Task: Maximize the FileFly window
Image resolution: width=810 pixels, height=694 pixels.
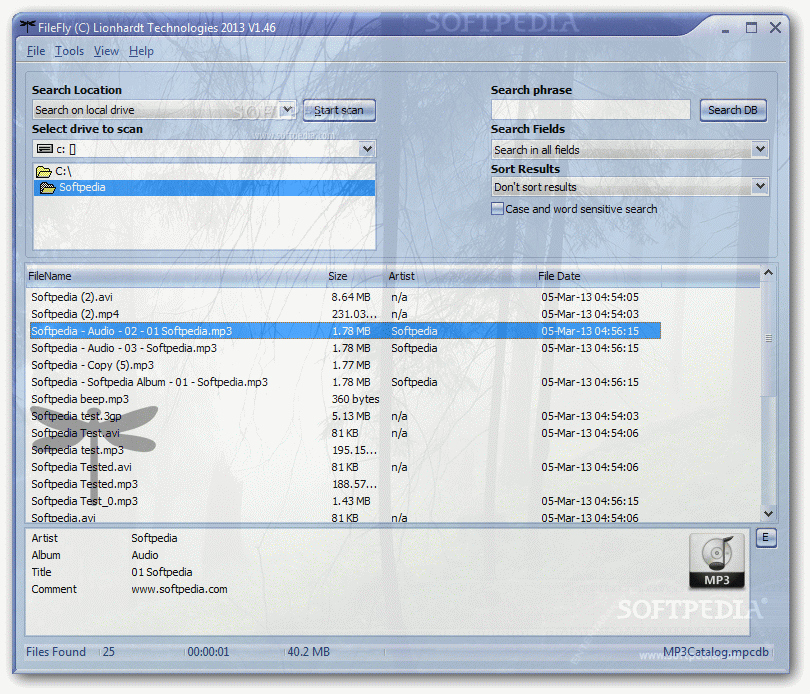Action: pyautogui.click(x=751, y=27)
